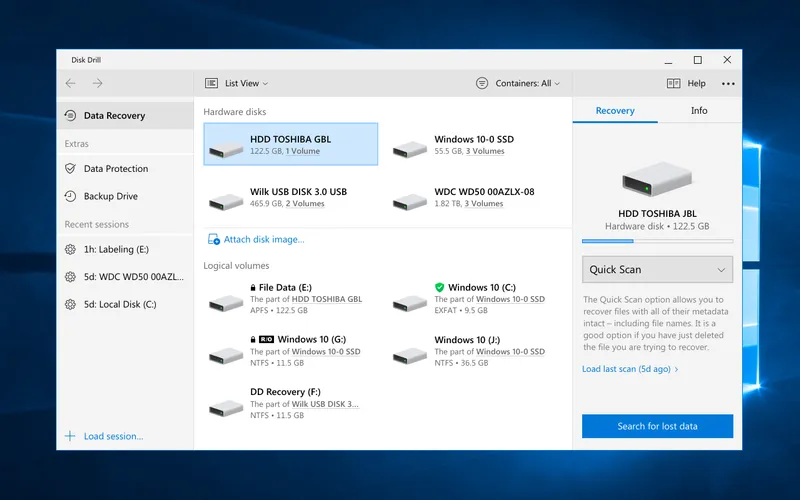Select WDC WD50 00AZLX-08 disk name
800x500 pixels.
(484, 192)
